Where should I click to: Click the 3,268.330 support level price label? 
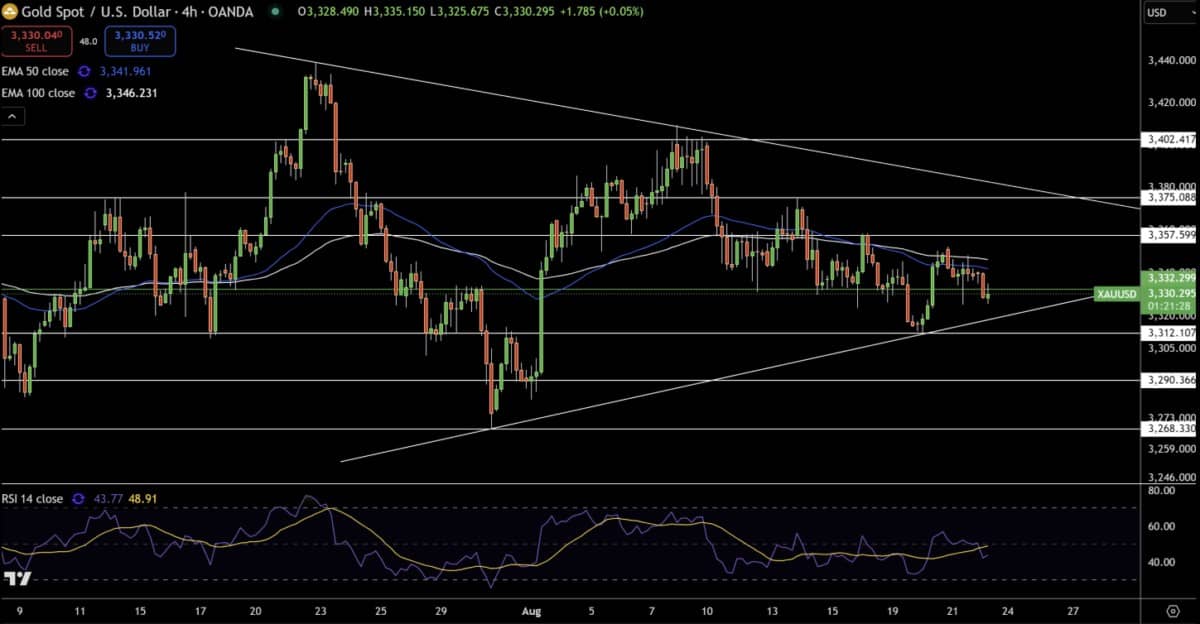(x=1168, y=429)
